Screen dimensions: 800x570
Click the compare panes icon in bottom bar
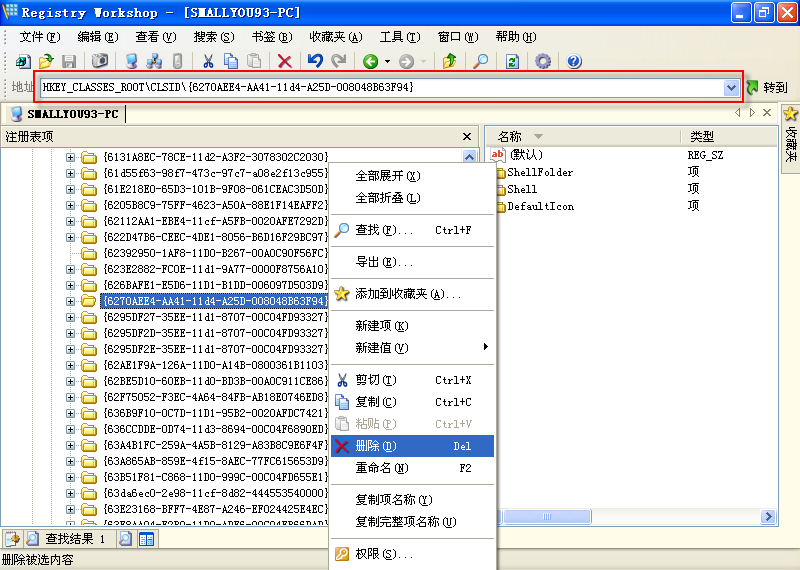(x=146, y=539)
